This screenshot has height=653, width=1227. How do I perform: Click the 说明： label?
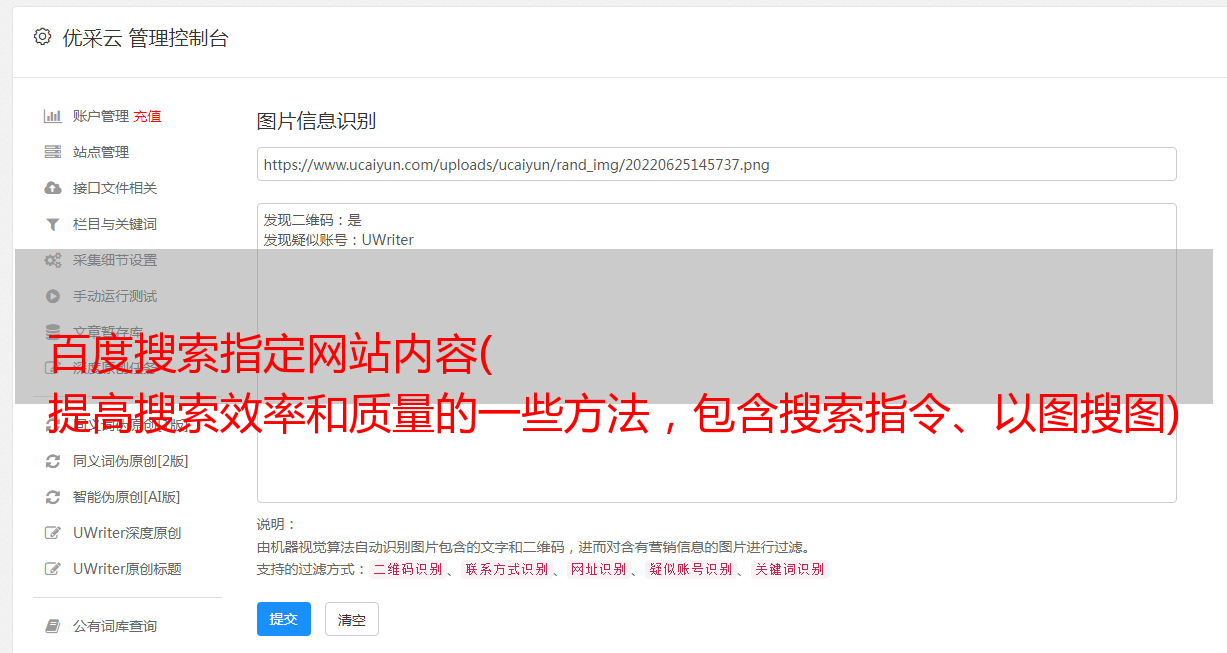point(277,525)
